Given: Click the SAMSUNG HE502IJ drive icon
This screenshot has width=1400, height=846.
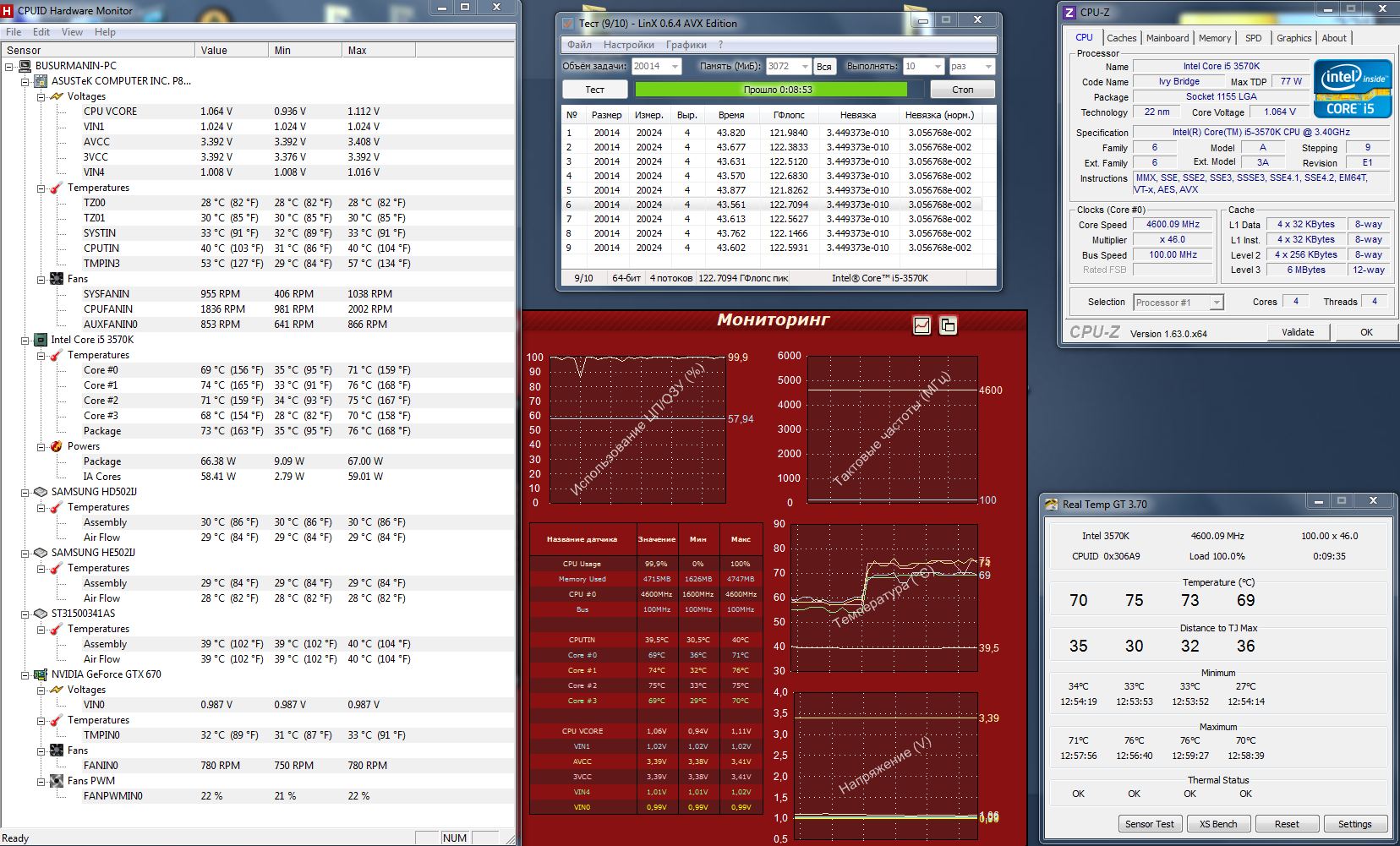Looking at the screenshot, I should click(x=41, y=553).
